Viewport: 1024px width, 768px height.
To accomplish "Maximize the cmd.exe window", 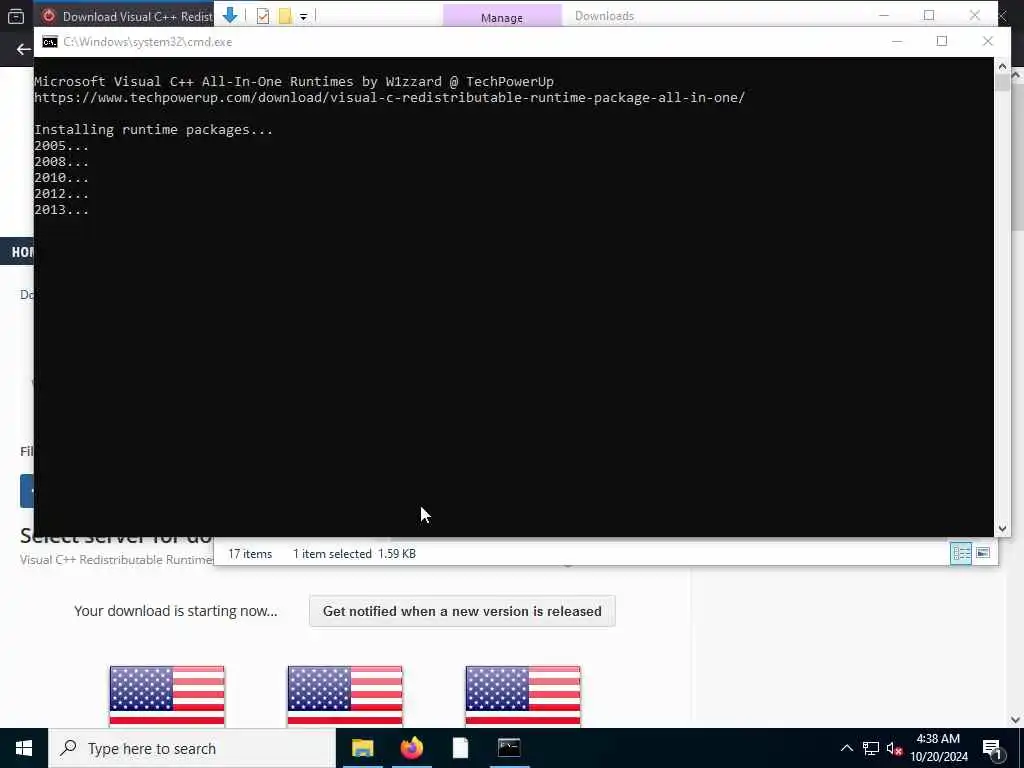I will [942, 41].
